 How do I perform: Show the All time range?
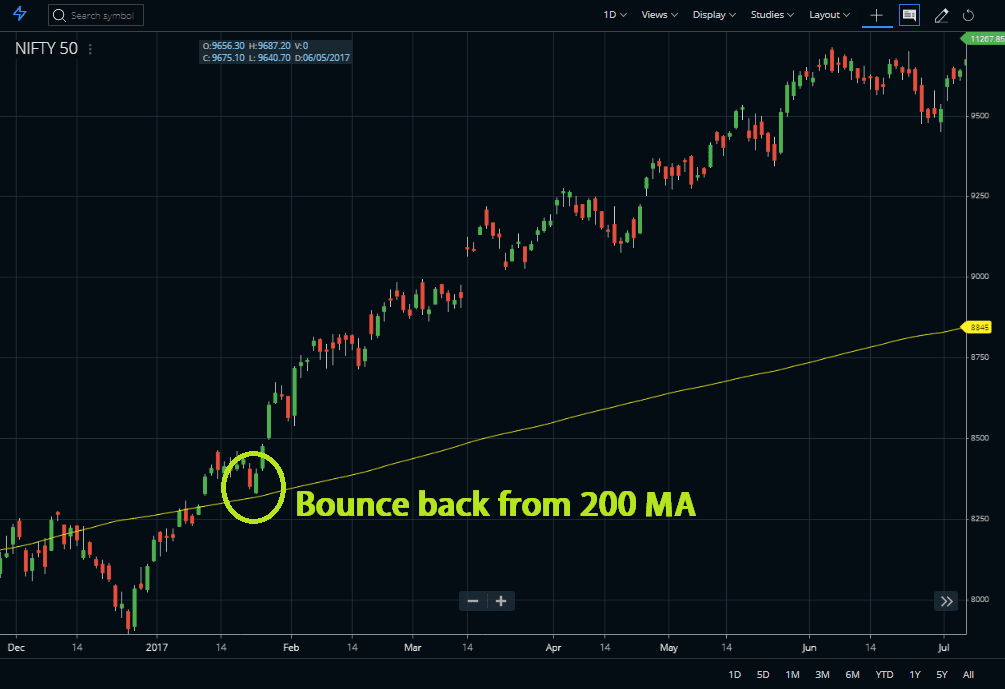click(x=968, y=674)
